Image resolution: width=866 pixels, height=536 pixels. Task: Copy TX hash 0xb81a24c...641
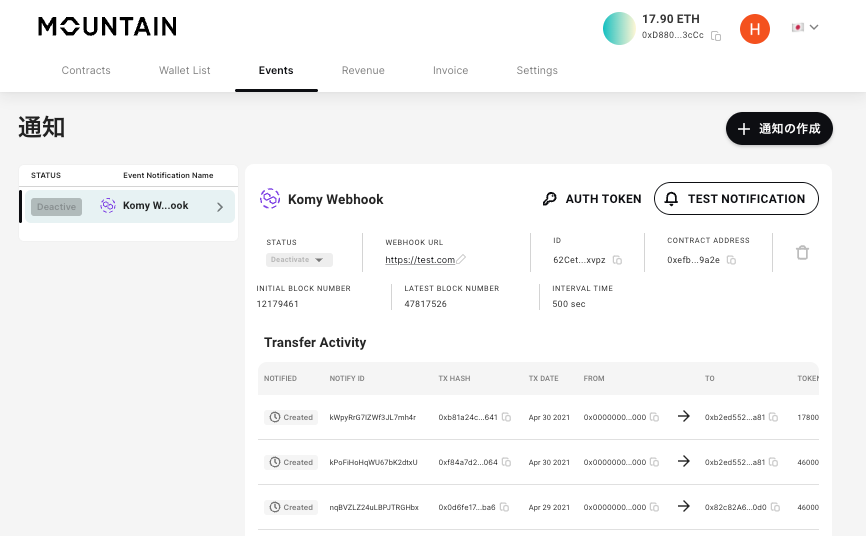click(506, 417)
